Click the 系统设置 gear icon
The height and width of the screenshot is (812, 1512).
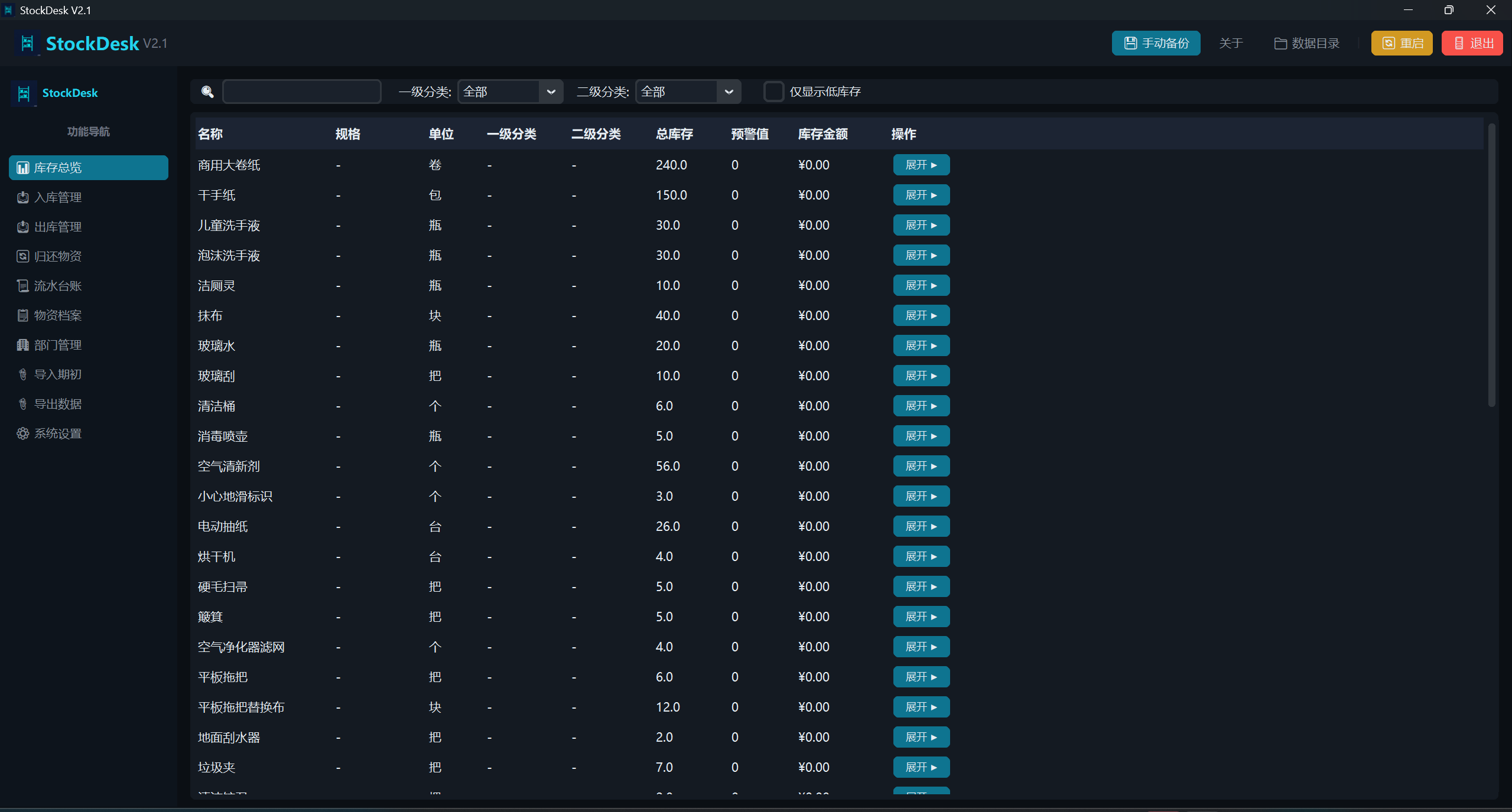tap(23, 433)
